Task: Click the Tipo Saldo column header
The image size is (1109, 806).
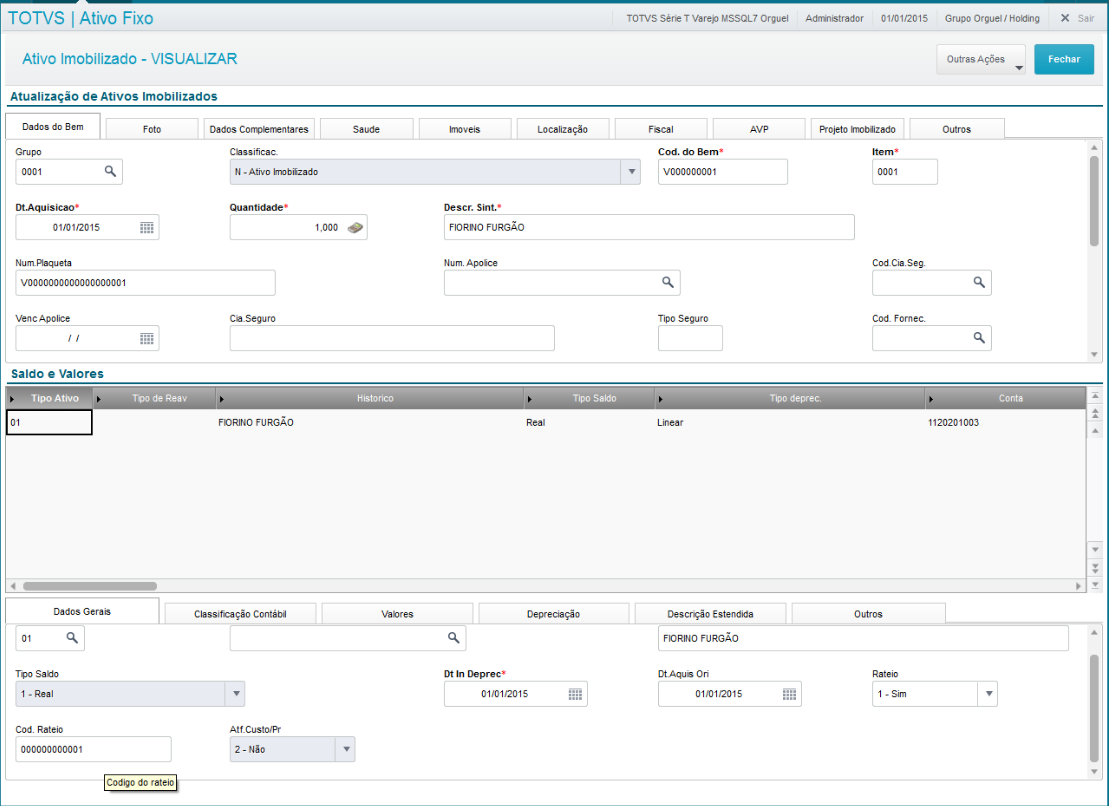Action: [588, 398]
